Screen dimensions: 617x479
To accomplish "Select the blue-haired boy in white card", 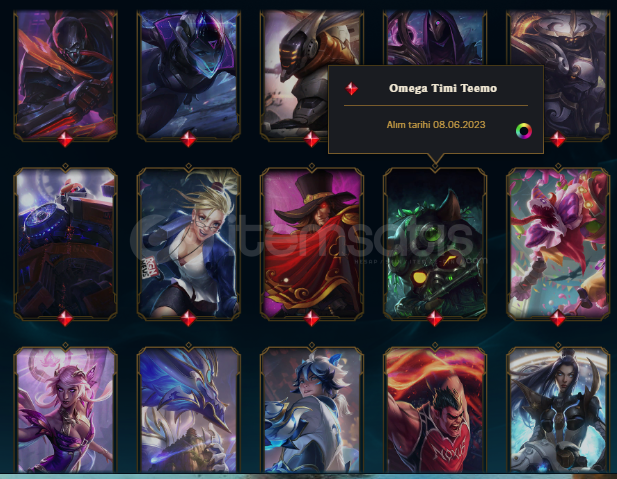I will [312, 409].
